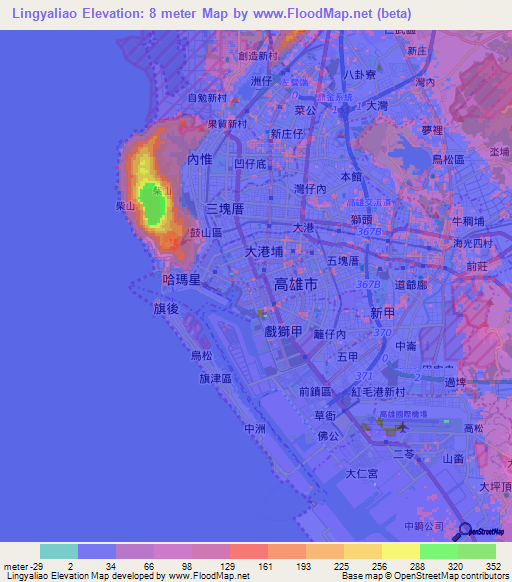The image size is (512, 582).
Task: Click the 370 road number label
Action: (x=382, y=332)
